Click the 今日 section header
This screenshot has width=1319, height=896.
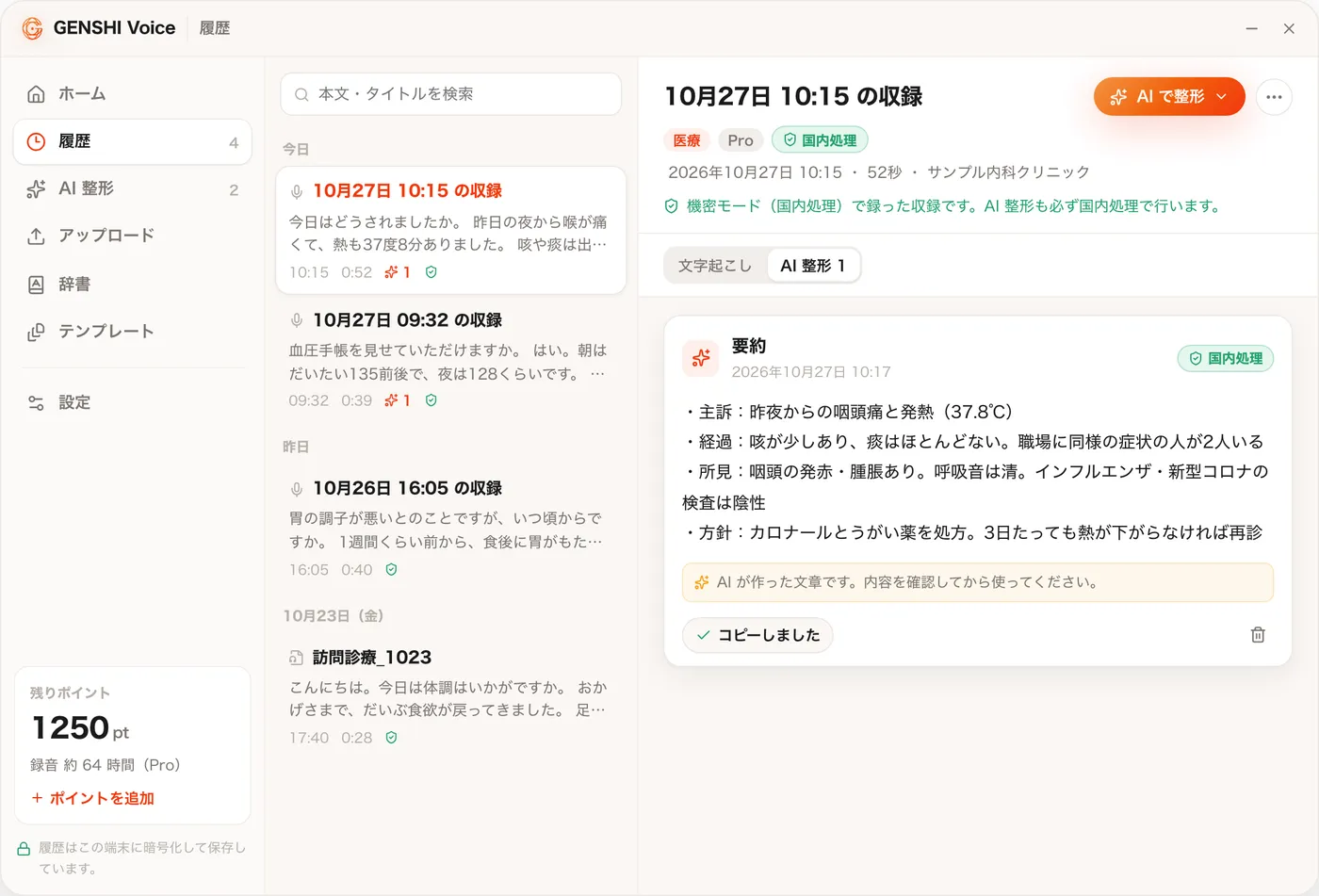click(296, 149)
